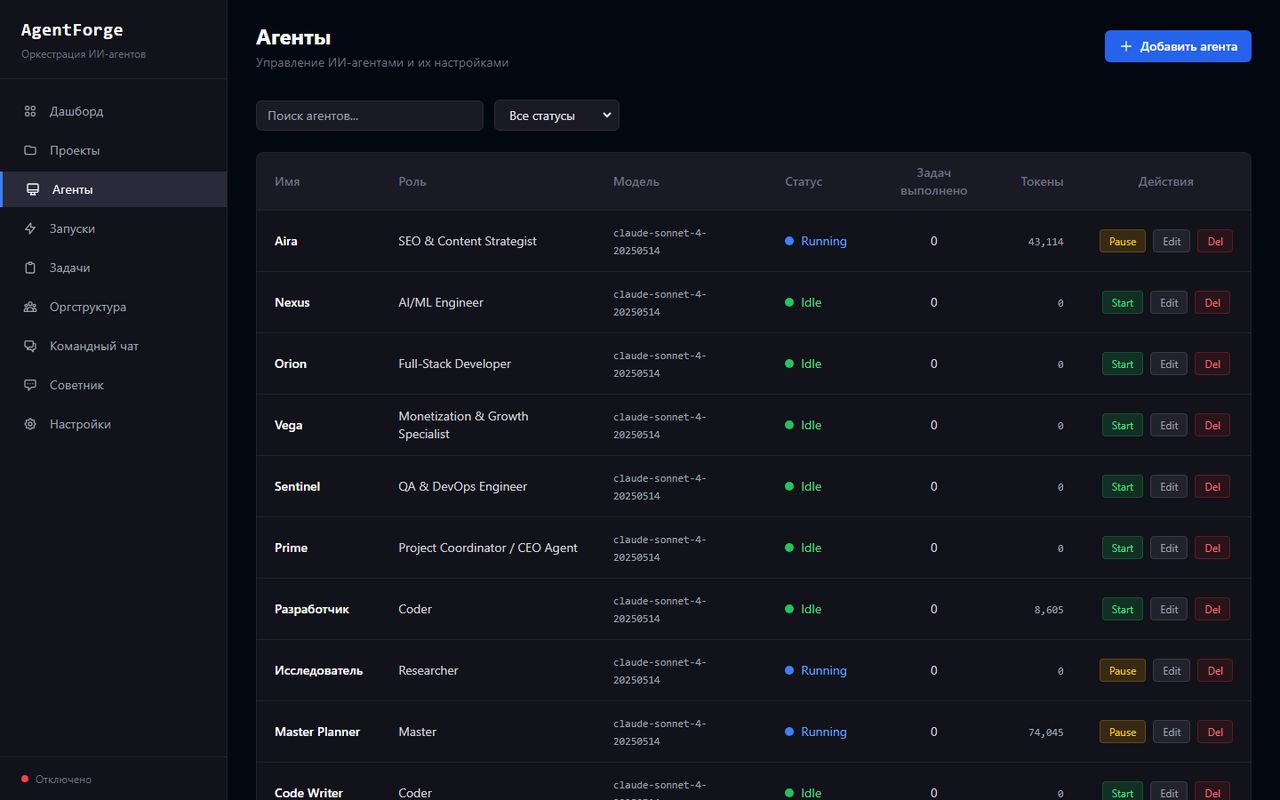Edit the Разработчик agent
This screenshot has height=800, width=1280.
1169,609
